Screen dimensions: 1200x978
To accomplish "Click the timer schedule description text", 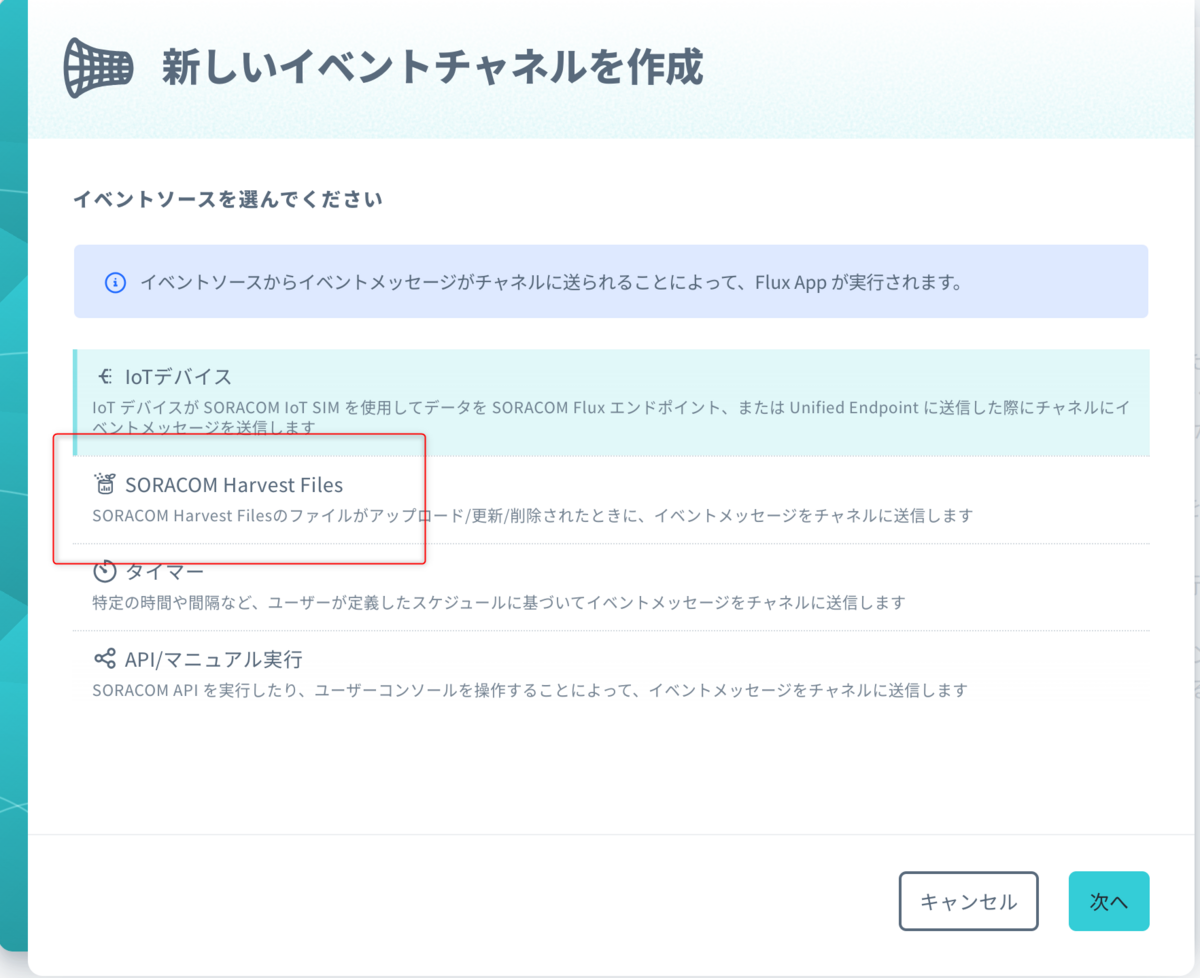I will [498, 603].
